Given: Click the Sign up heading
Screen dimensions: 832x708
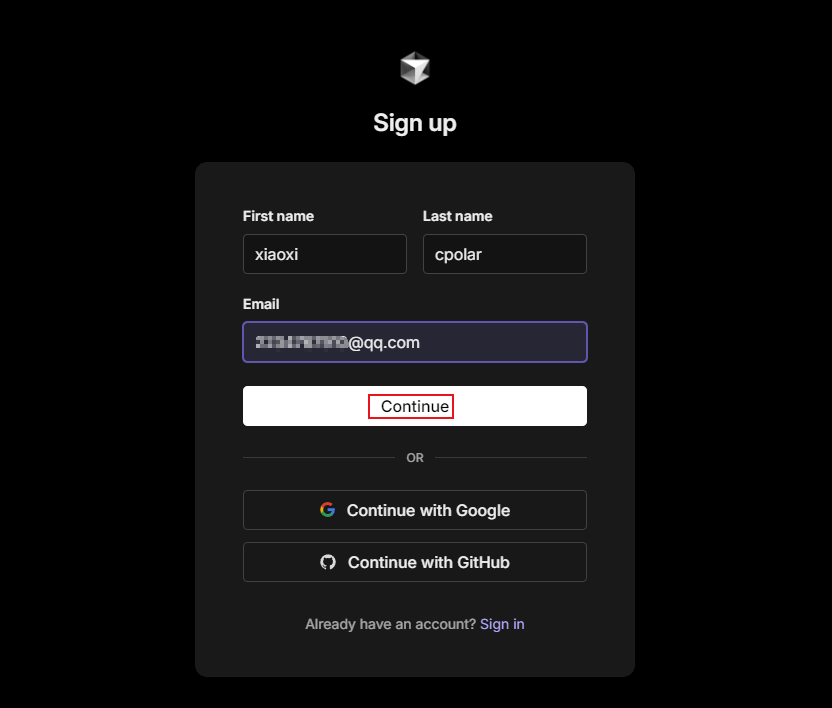Looking at the screenshot, I should click(414, 123).
